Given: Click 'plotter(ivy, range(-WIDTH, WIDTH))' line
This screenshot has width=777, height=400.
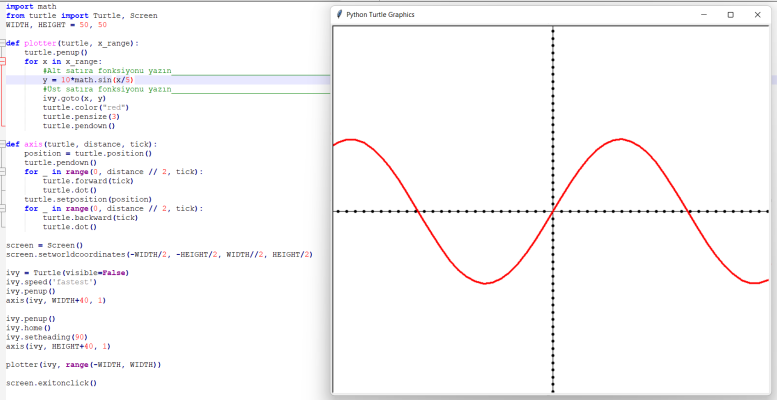Looking at the screenshot, I should point(84,364).
